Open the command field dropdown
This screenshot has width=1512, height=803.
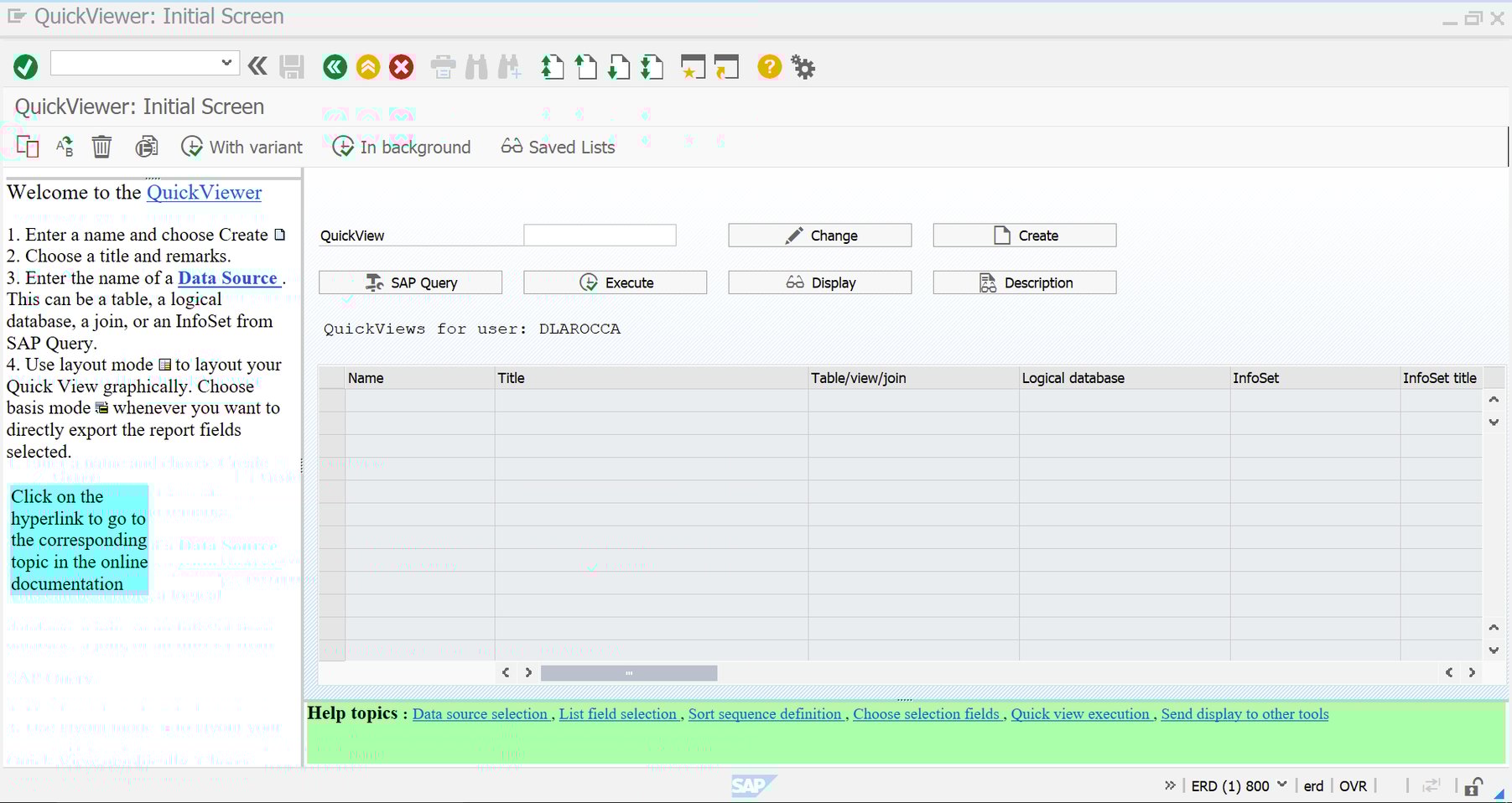click(x=225, y=62)
